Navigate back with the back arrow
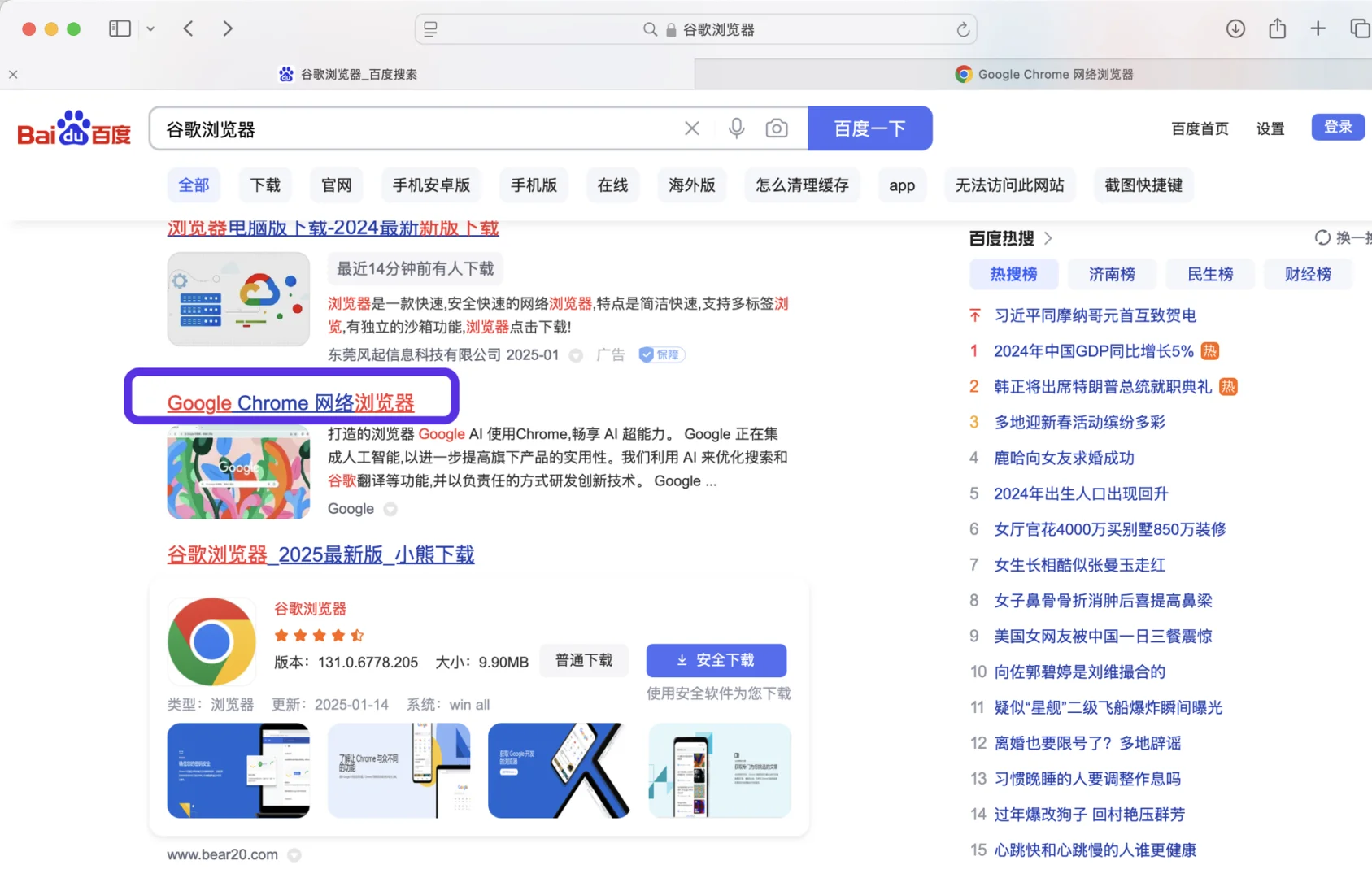 point(188,28)
